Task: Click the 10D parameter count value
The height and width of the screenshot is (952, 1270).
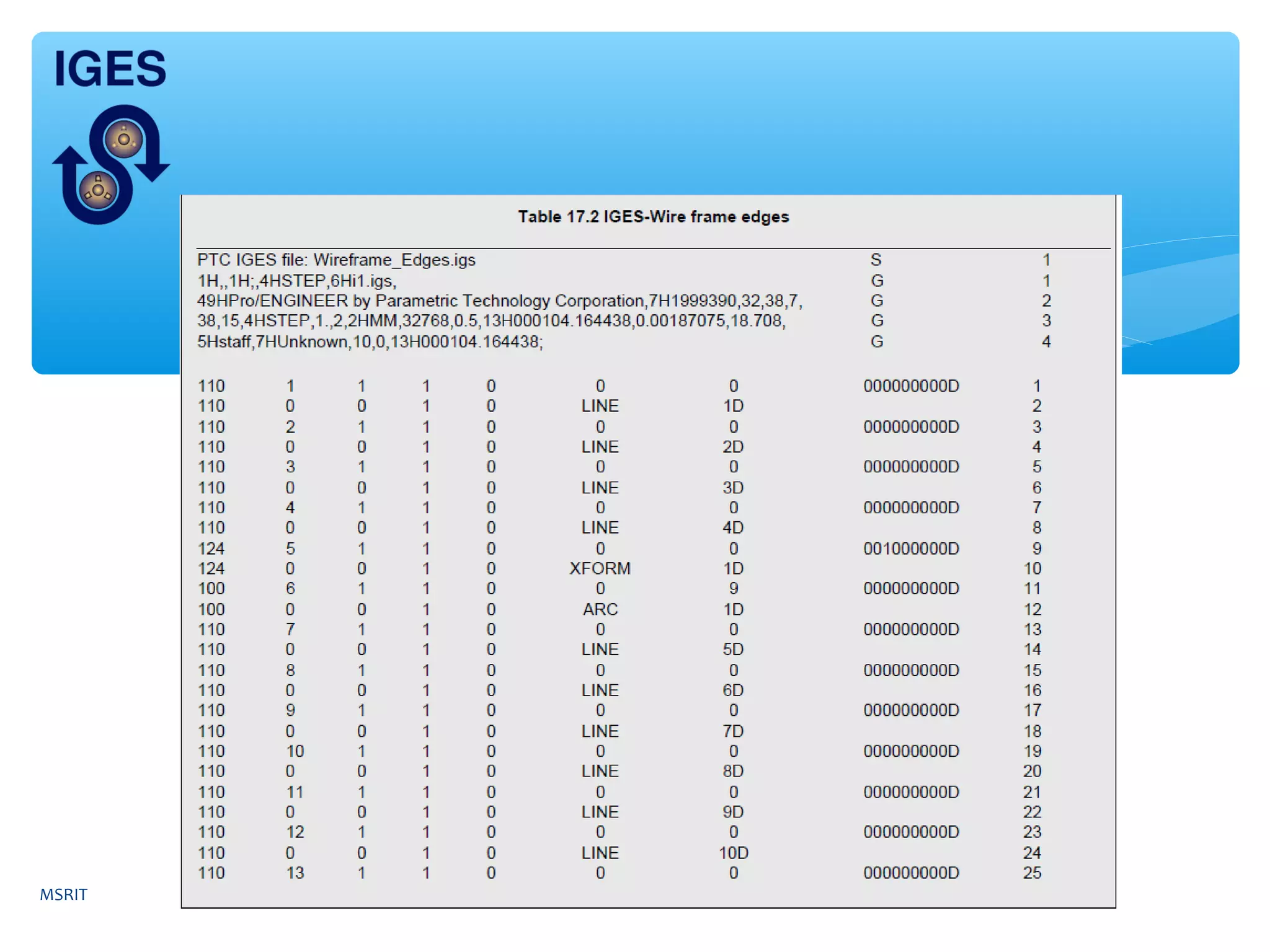Action: 733,853
